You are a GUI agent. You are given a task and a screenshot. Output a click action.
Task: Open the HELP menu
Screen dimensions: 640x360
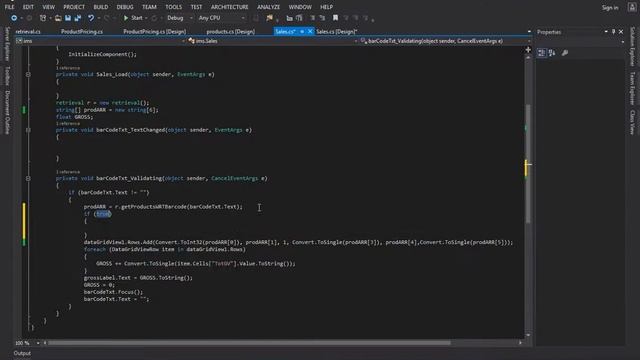point(326,7)
